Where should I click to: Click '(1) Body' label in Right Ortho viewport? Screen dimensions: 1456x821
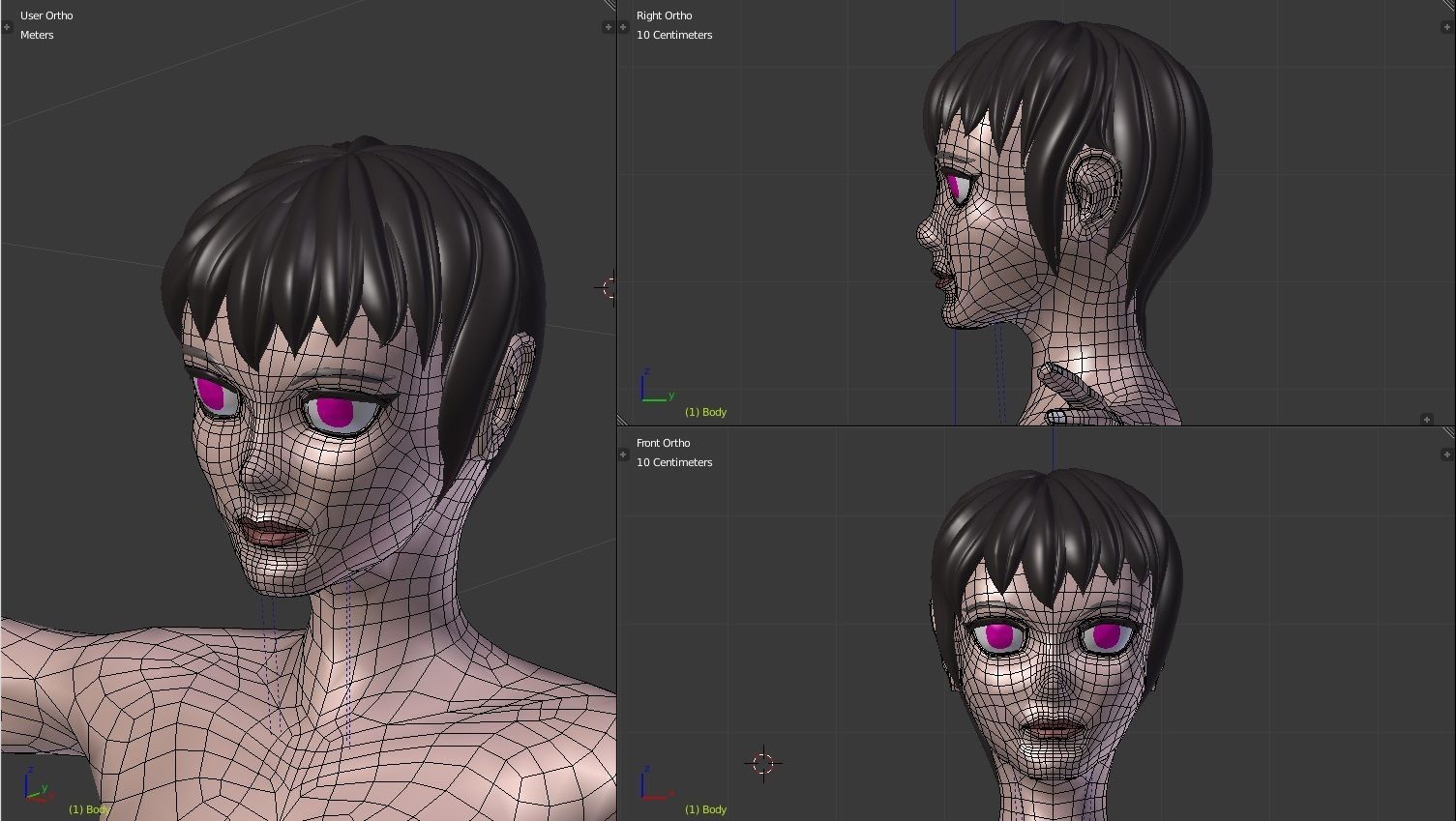click(705, 412)
